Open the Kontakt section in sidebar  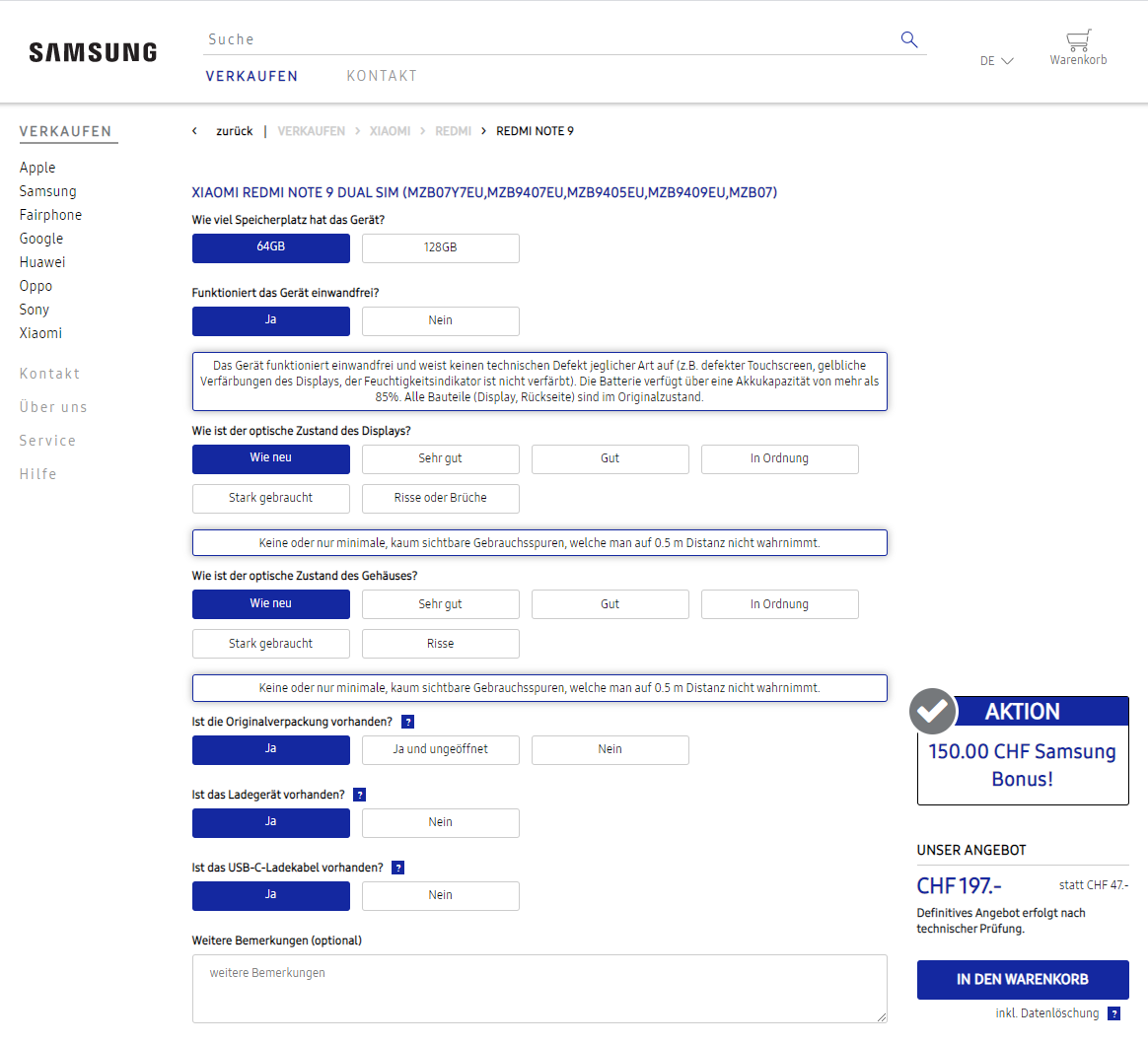(49, 374)
